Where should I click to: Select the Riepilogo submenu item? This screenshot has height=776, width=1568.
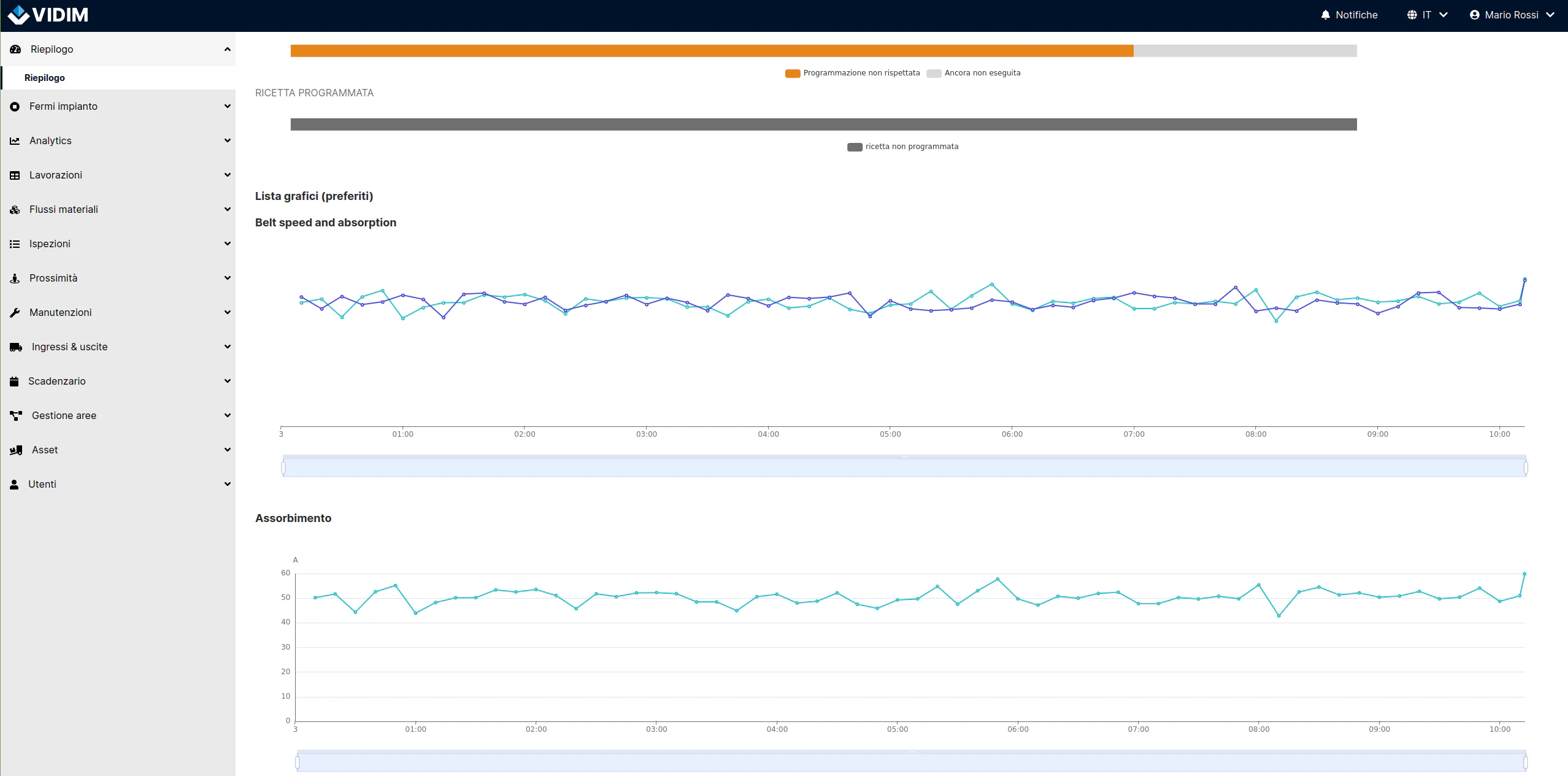pyautogui.click(x=45, y=78)
